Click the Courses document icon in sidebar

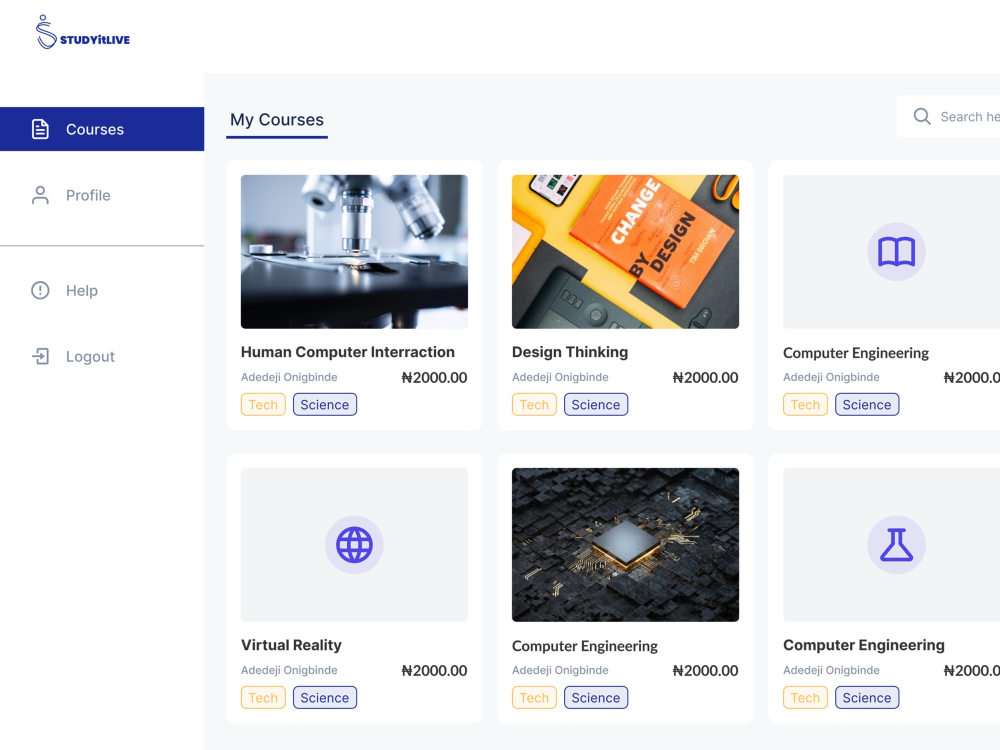pyautogui.click(x=40, y=129)
